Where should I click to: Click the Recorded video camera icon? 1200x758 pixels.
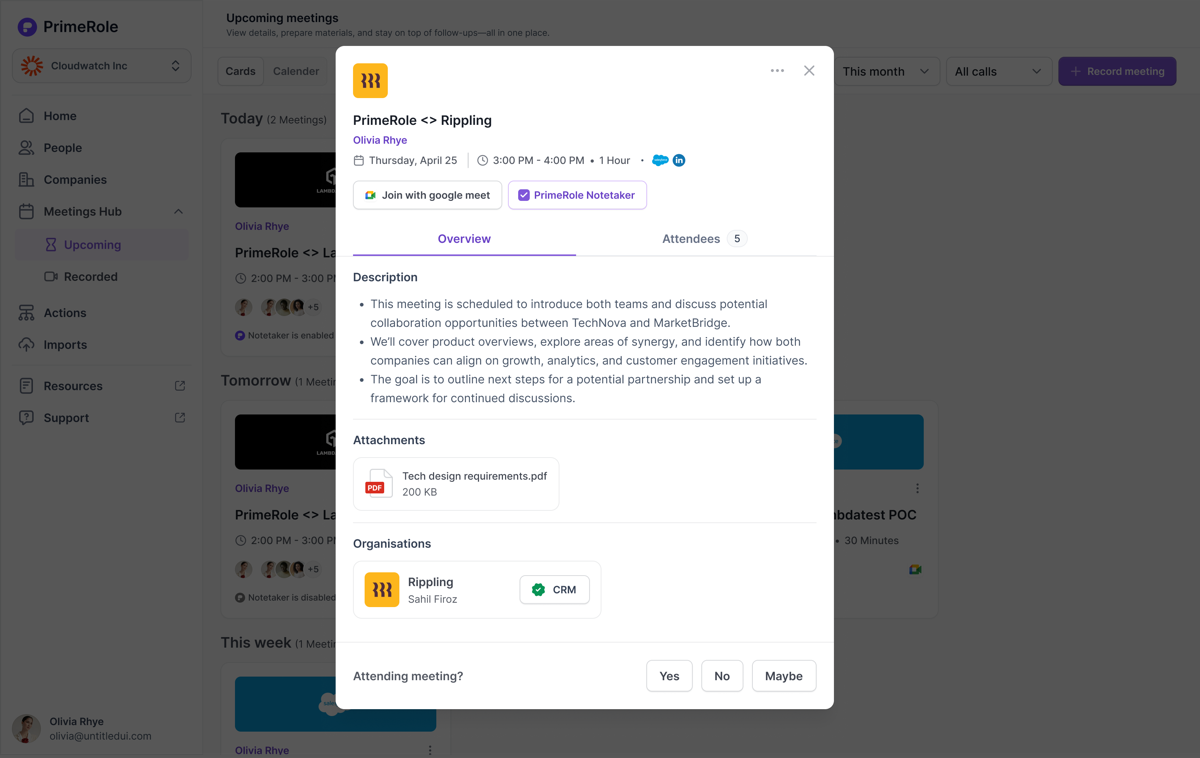51,277
